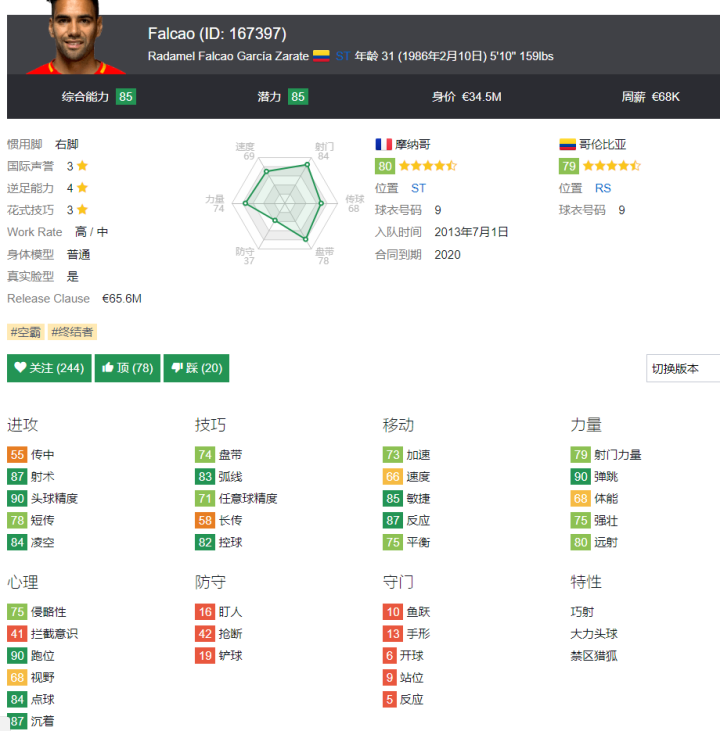
Task: Click the 综合能力 85 rating badge
Action: click(x=126, y=97)
